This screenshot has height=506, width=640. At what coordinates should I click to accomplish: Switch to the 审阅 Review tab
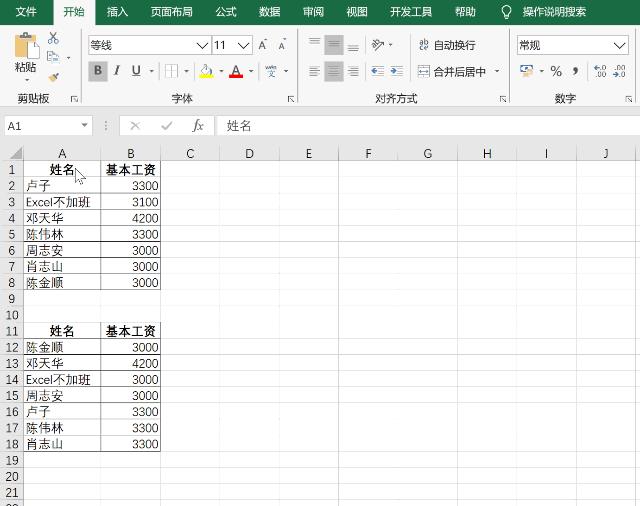point(313,11)
